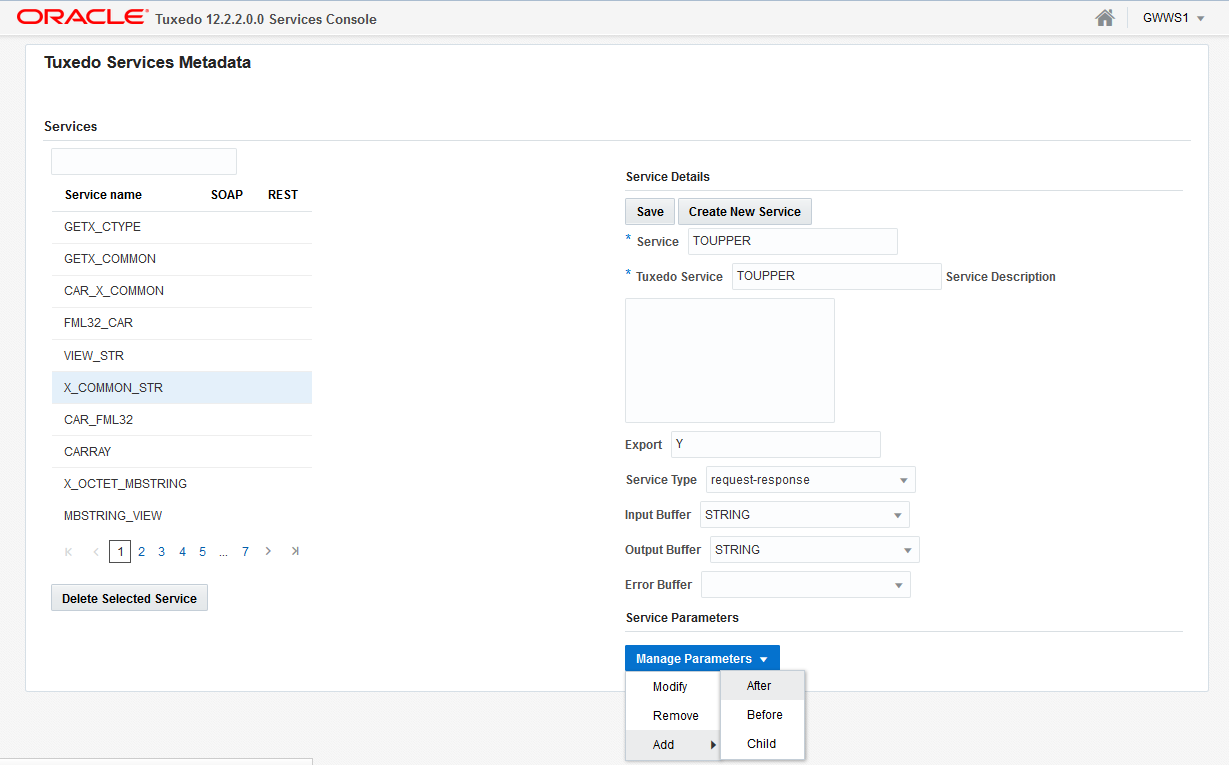Select FML32_CAR service row

[182, 323]
